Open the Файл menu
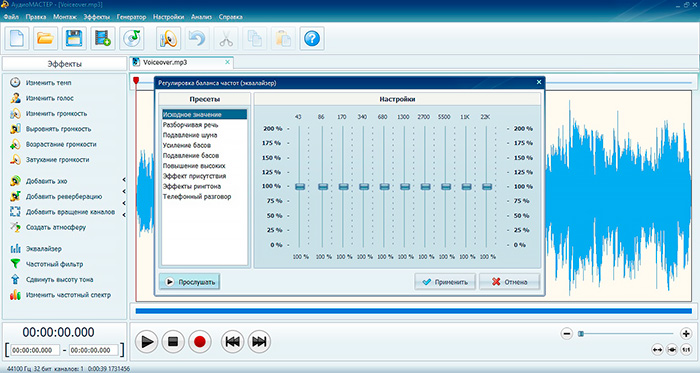The width and height of the screenshot is (700, 373). 11,17
